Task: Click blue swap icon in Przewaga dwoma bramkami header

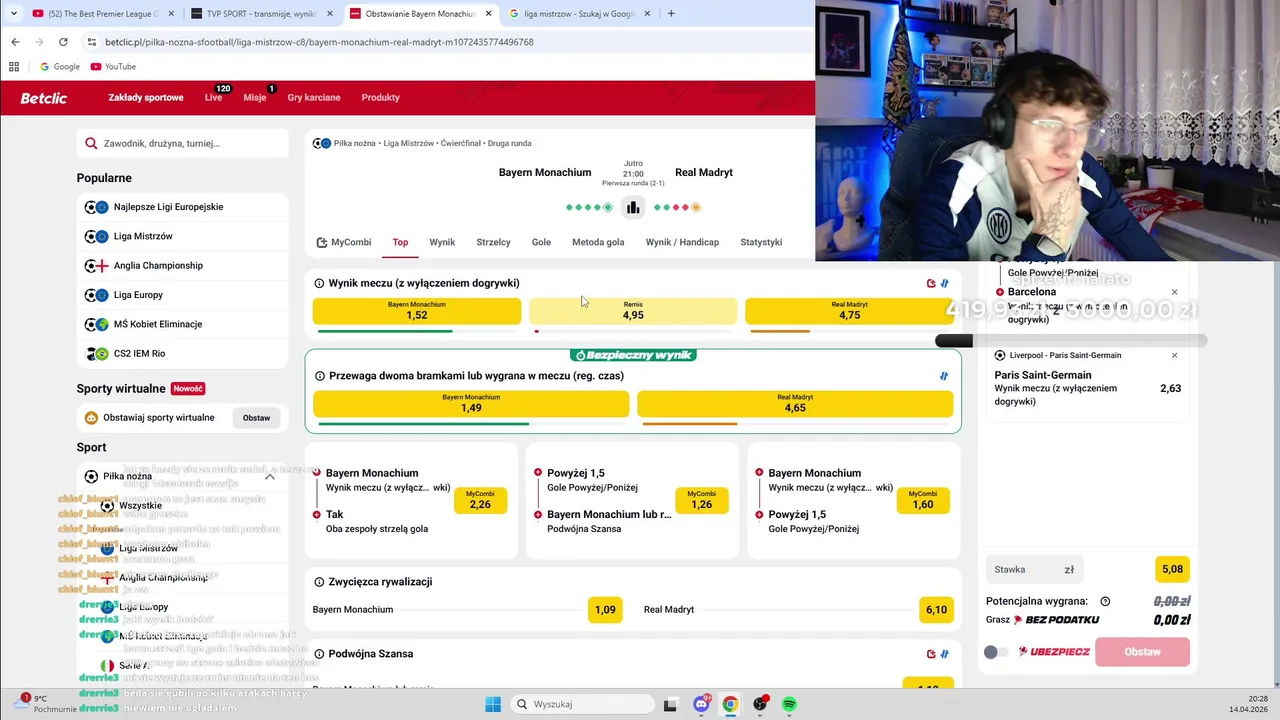Action: tap(944, 376)
